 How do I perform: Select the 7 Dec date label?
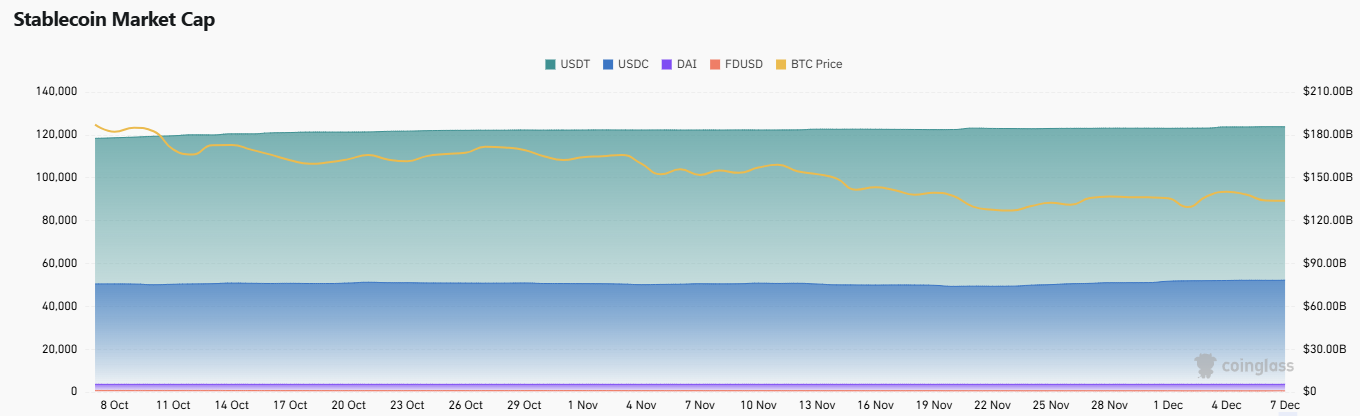1284,405
